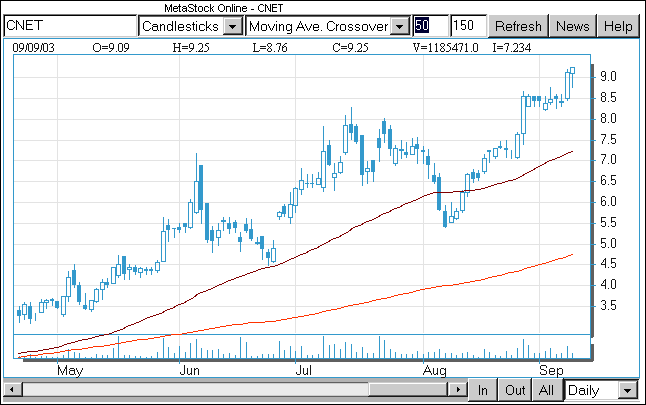Screen dimensions: 646x405
Task: Click the MetaStock Online - CNET title
Action: pyautogui.click(x=224, y=8)
